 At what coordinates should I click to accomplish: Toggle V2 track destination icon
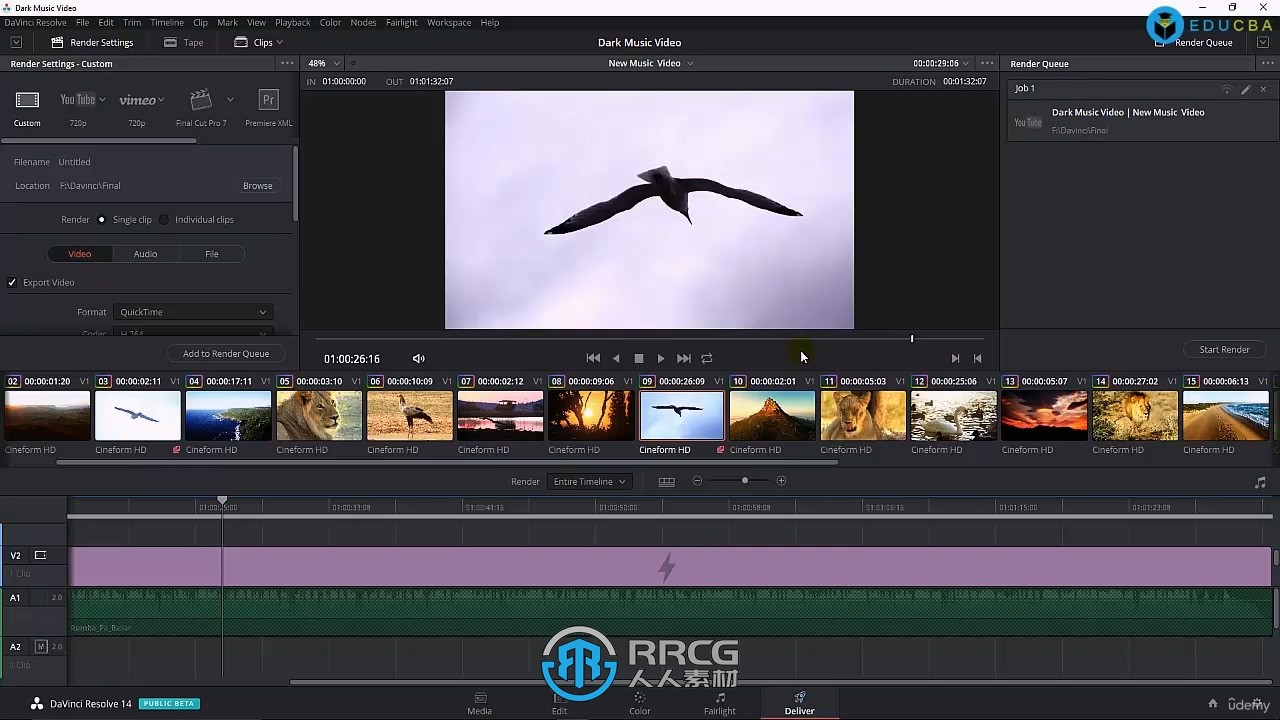(41, 555)
